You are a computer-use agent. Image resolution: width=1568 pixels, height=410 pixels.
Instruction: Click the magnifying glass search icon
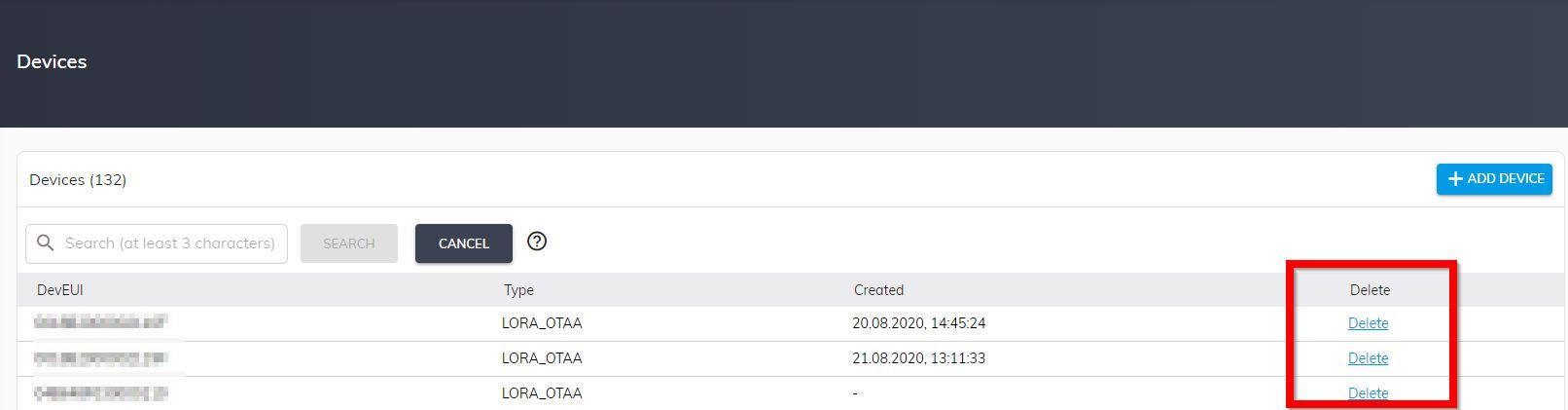[x=45, y=242]
